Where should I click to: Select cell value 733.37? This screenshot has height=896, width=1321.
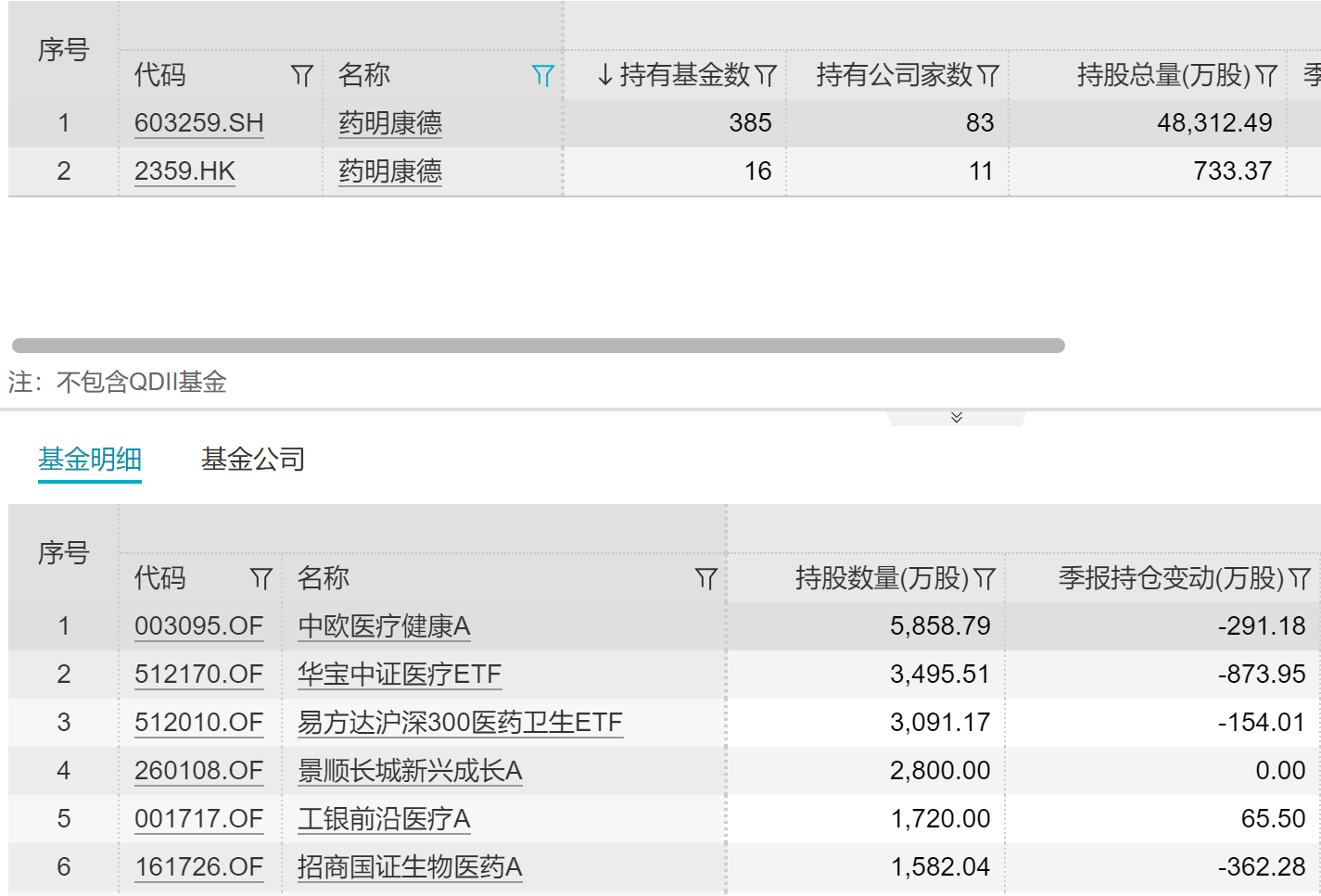pyautogui.click(x=1233, y=171)
